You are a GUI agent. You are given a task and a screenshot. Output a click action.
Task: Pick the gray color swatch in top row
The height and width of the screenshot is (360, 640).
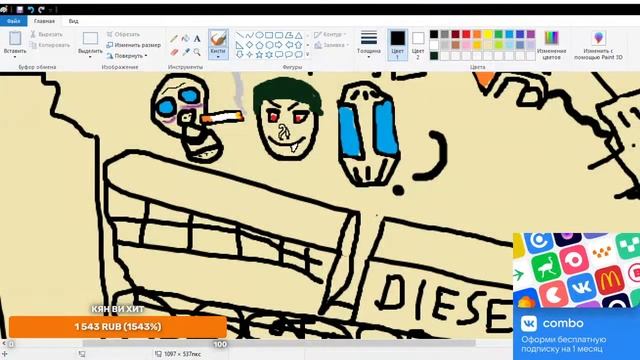tap(445, 34)
